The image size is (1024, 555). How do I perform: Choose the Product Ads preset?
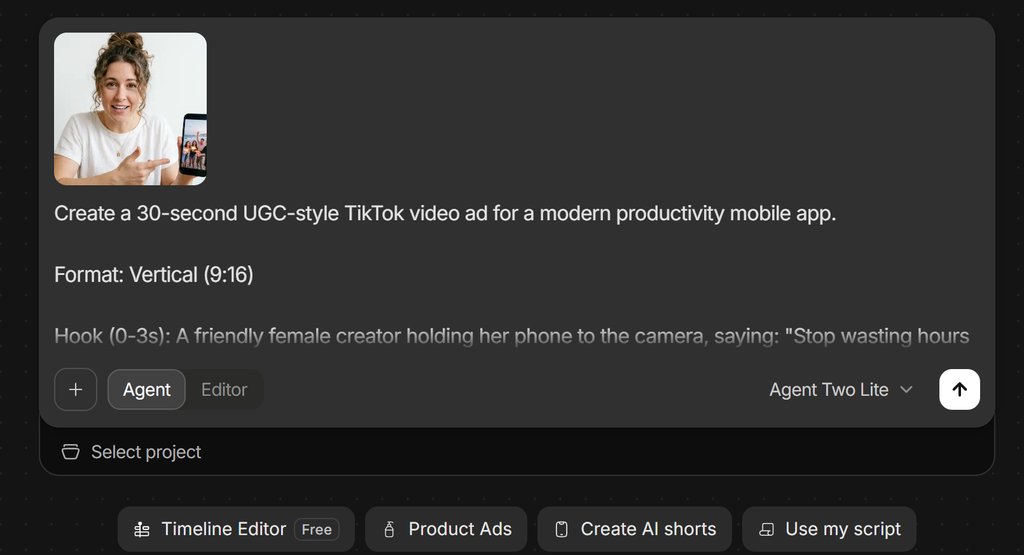[446, 529]
